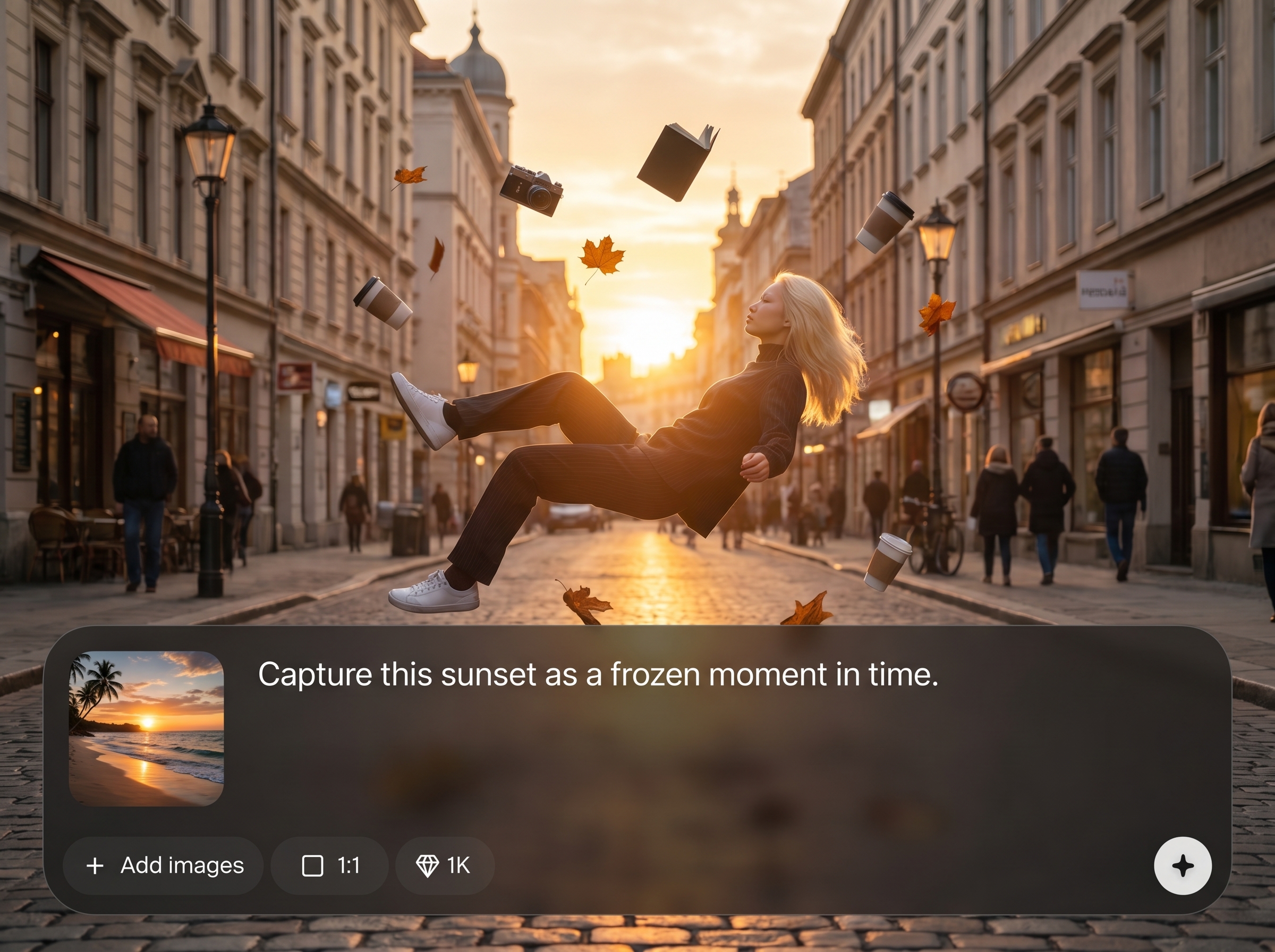Click the square aspect ratio icon
The image size is (1275, 952).
pos(312,865)
